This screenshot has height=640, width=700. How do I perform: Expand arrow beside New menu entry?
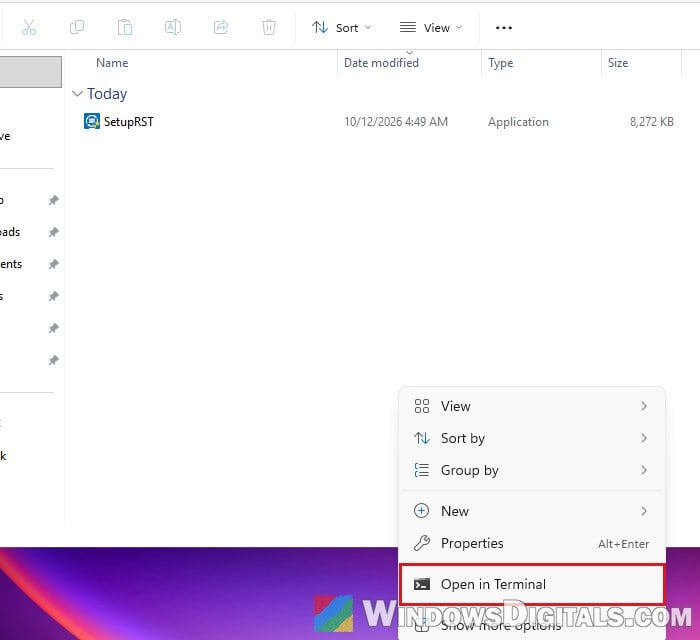coord(644,511)
